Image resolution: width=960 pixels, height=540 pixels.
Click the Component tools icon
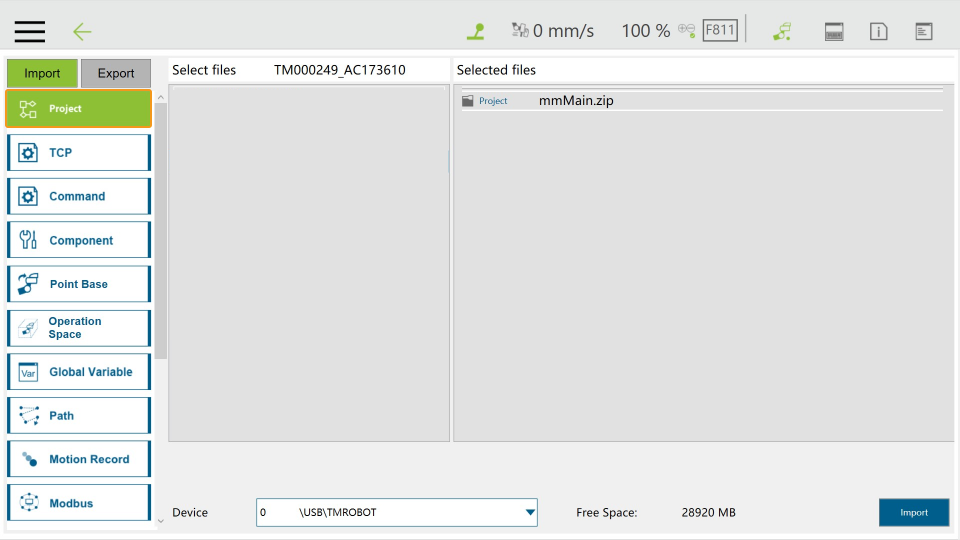click(28, 240)
